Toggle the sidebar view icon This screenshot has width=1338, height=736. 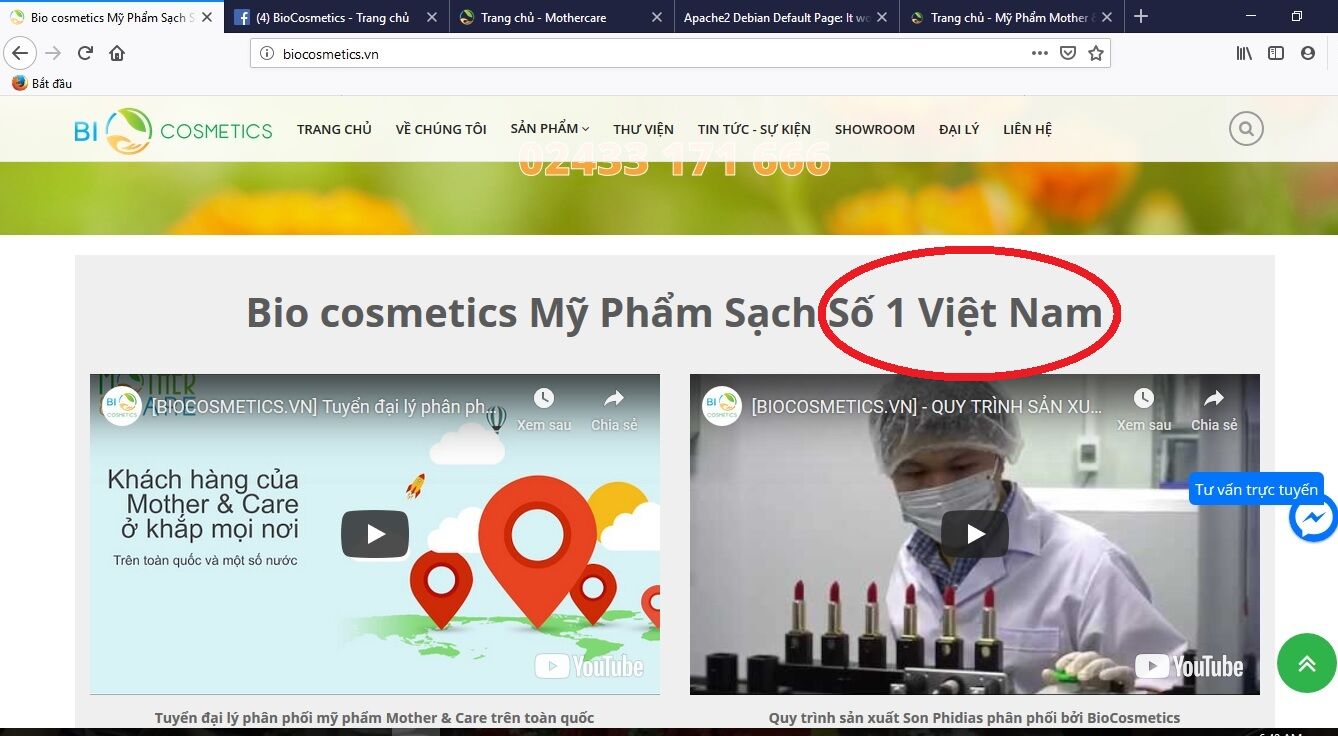pyautogui.click(x=1276, y=54)
